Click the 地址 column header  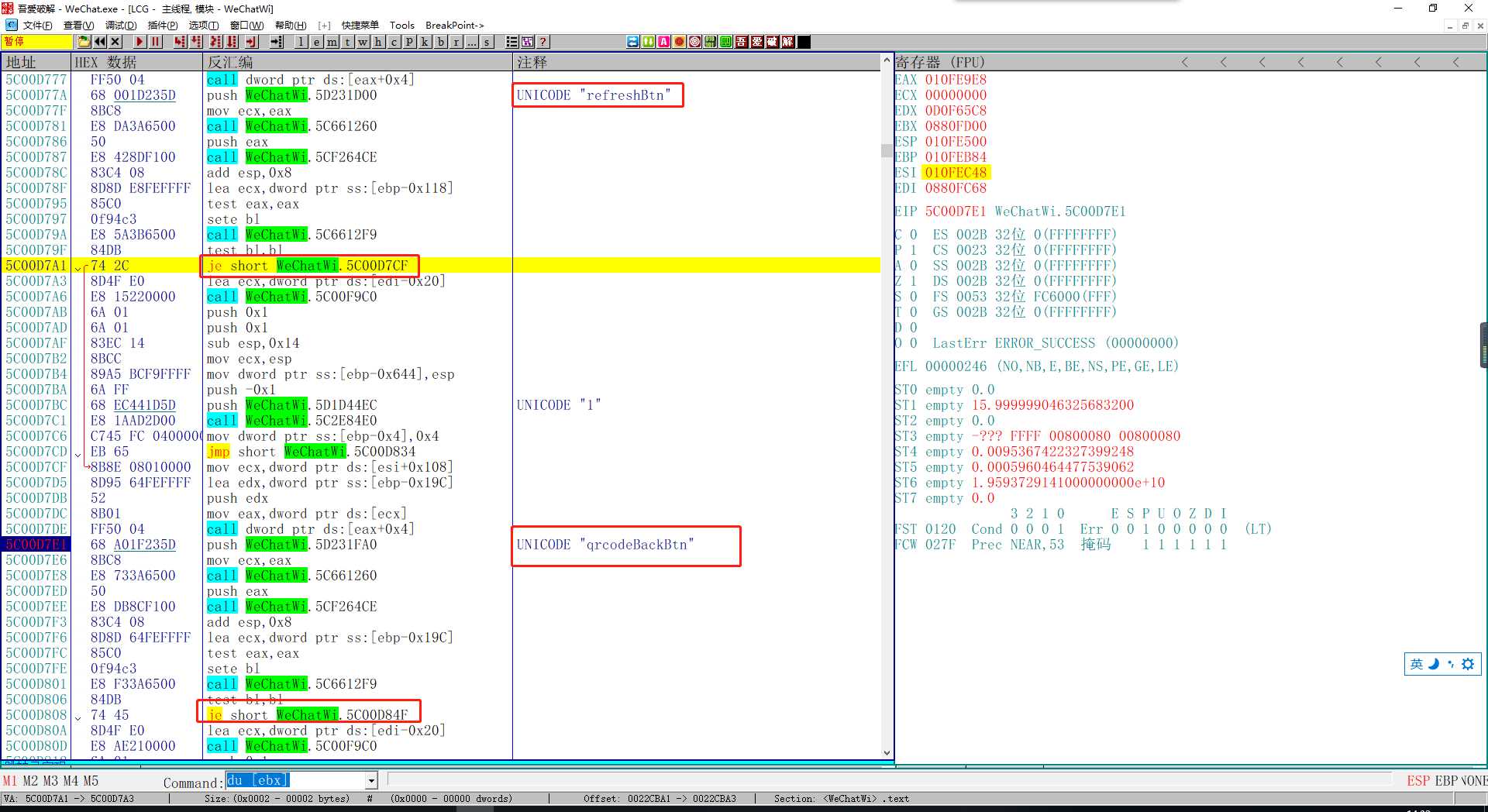36,62
